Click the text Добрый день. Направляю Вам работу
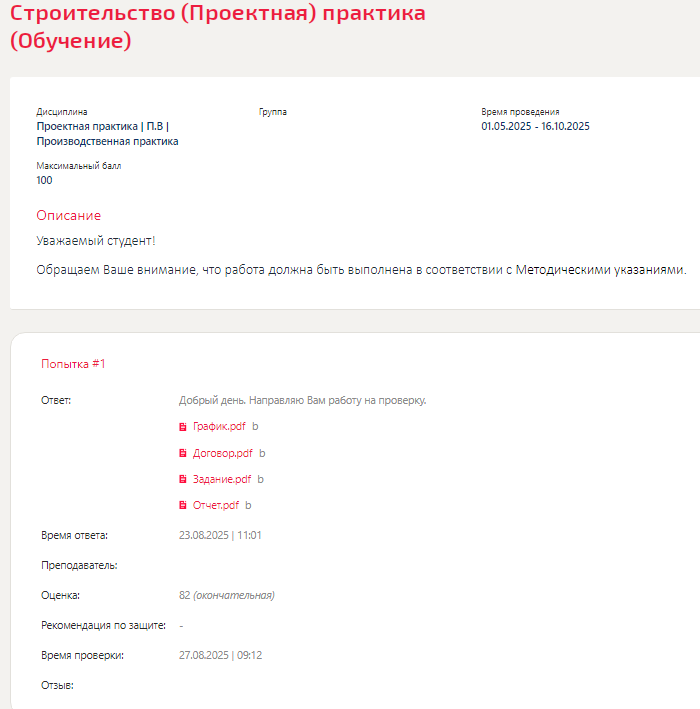 (x=303, y=401)
